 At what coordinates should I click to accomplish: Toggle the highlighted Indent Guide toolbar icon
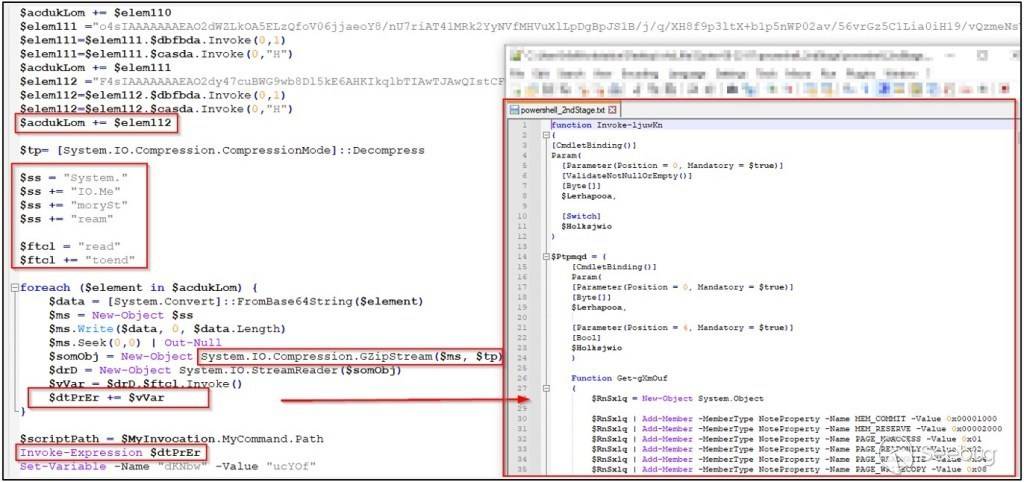884,89
